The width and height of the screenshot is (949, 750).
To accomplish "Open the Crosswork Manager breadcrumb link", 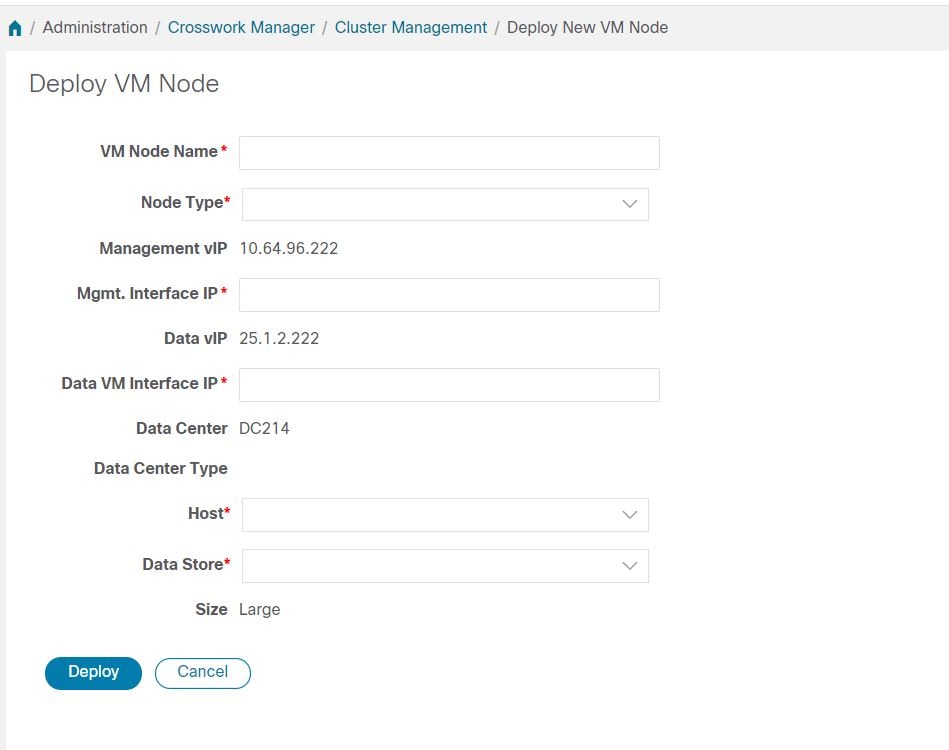I will [241, 27].
